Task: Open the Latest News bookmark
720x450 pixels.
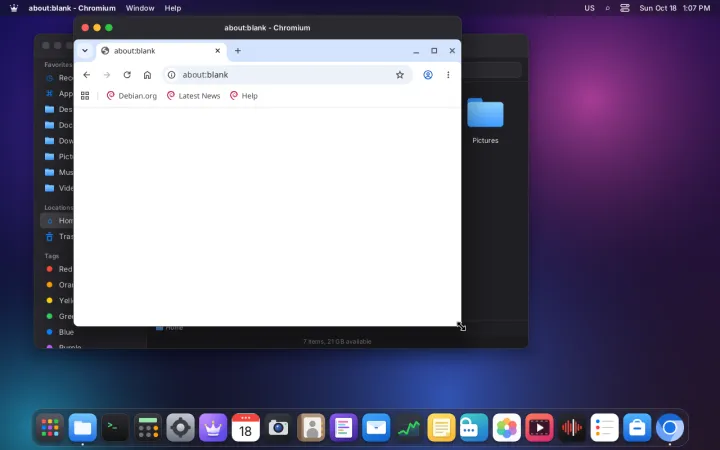Action: pyautogui.click(x=194, y=96)
